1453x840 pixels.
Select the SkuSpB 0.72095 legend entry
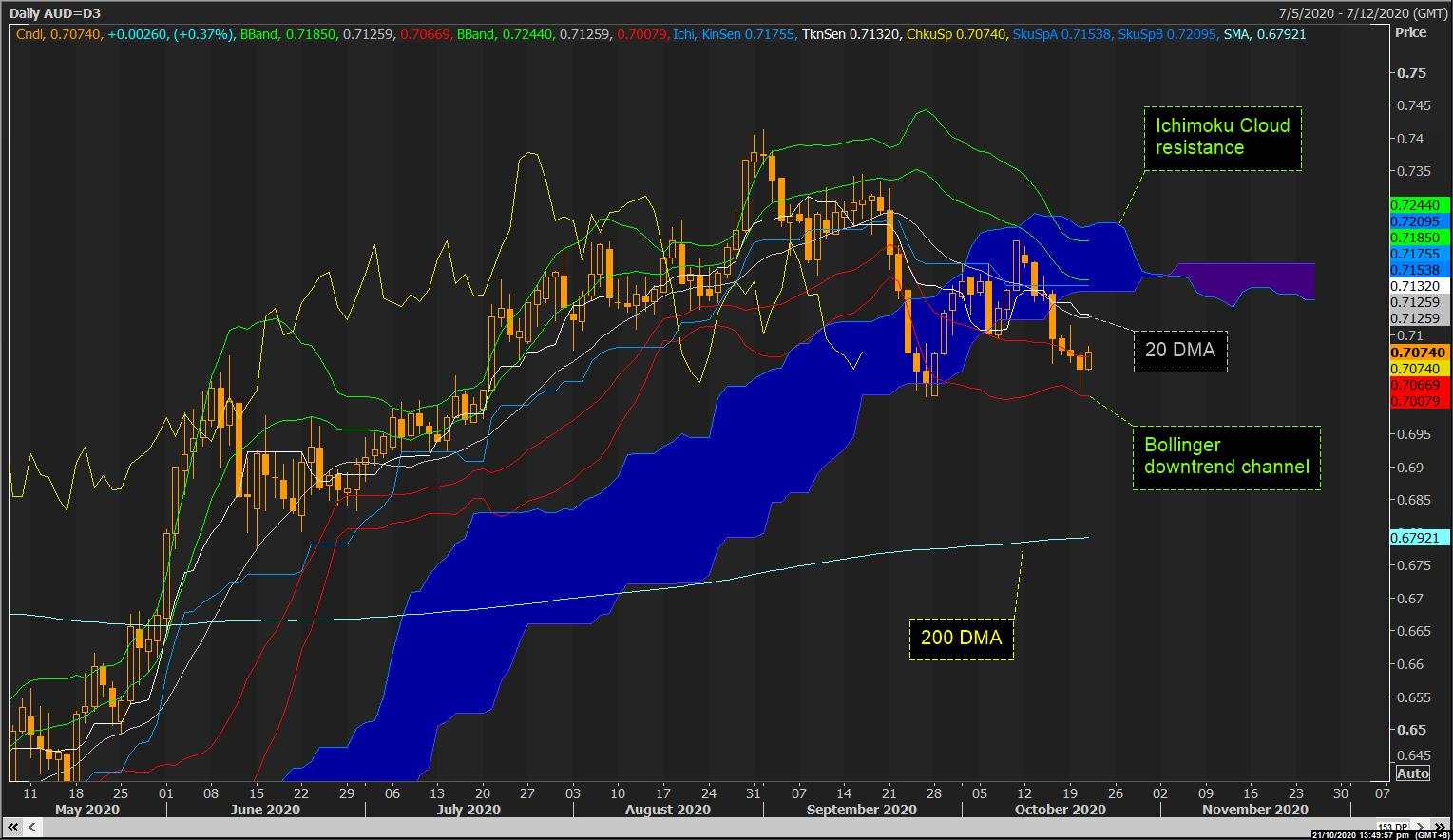pos(1168,34)
